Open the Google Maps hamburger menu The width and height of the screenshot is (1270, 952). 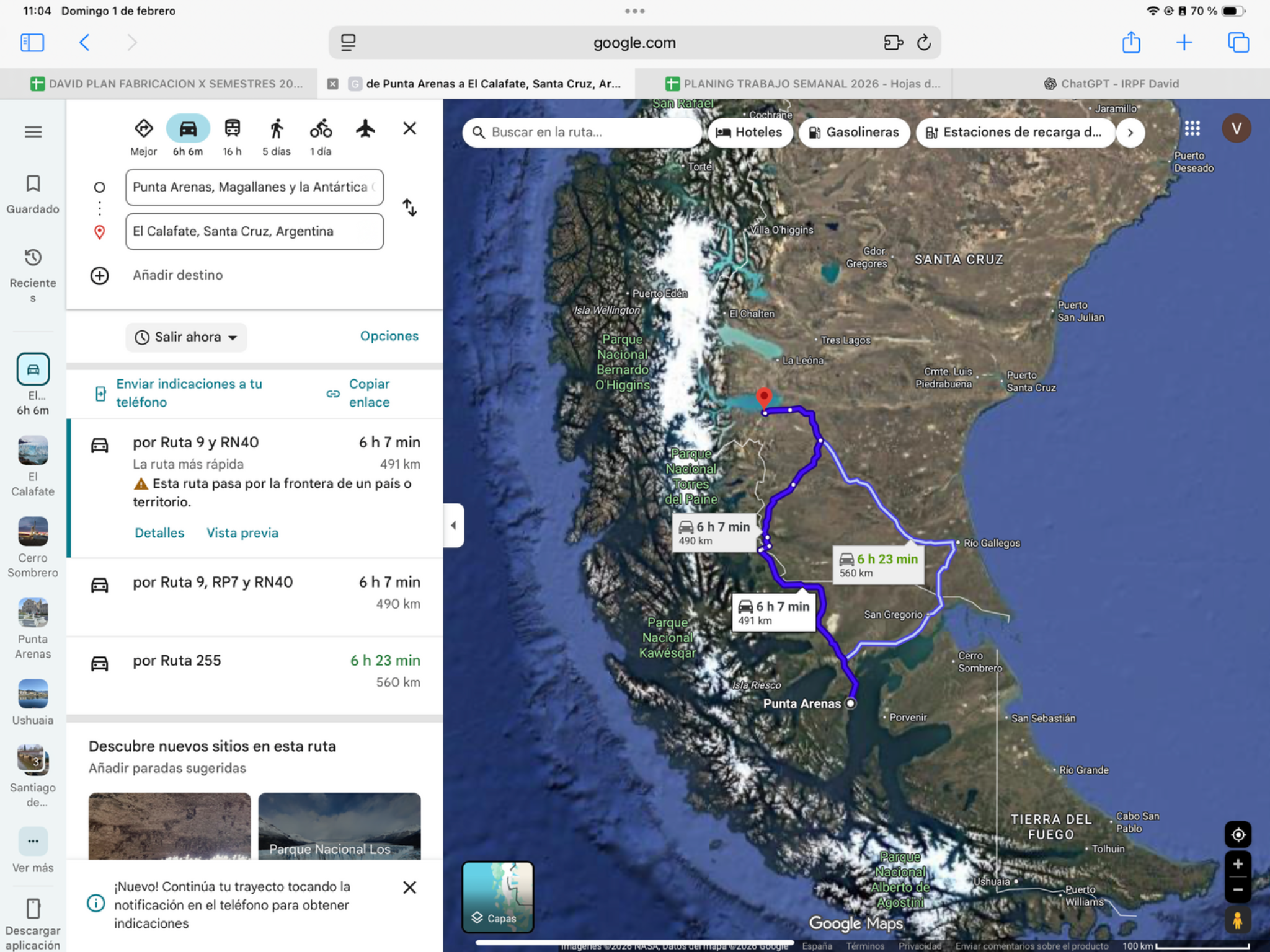[x=33, y=132]
